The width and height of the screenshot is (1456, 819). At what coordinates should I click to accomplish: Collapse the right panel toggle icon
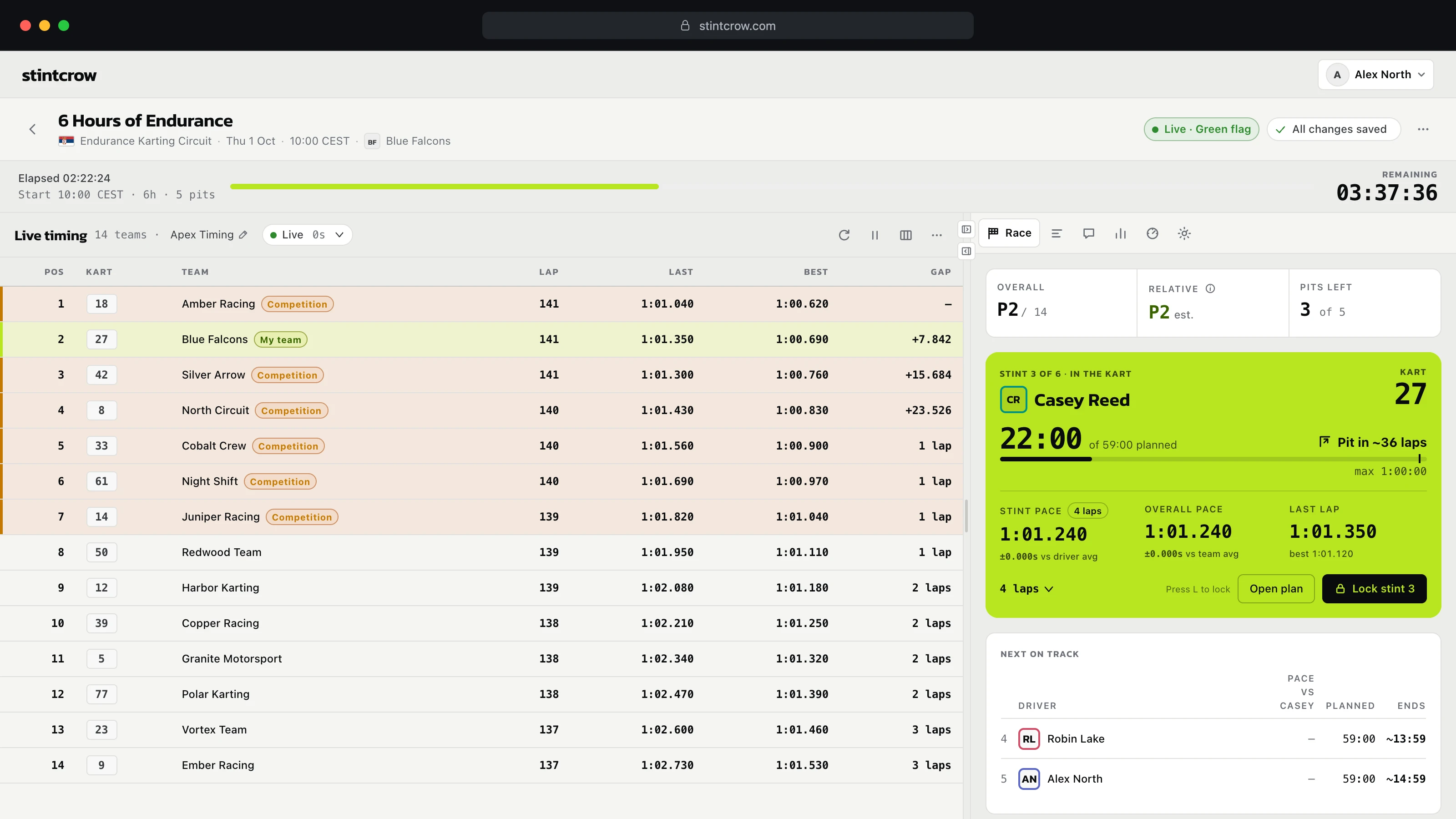(966, 251)
